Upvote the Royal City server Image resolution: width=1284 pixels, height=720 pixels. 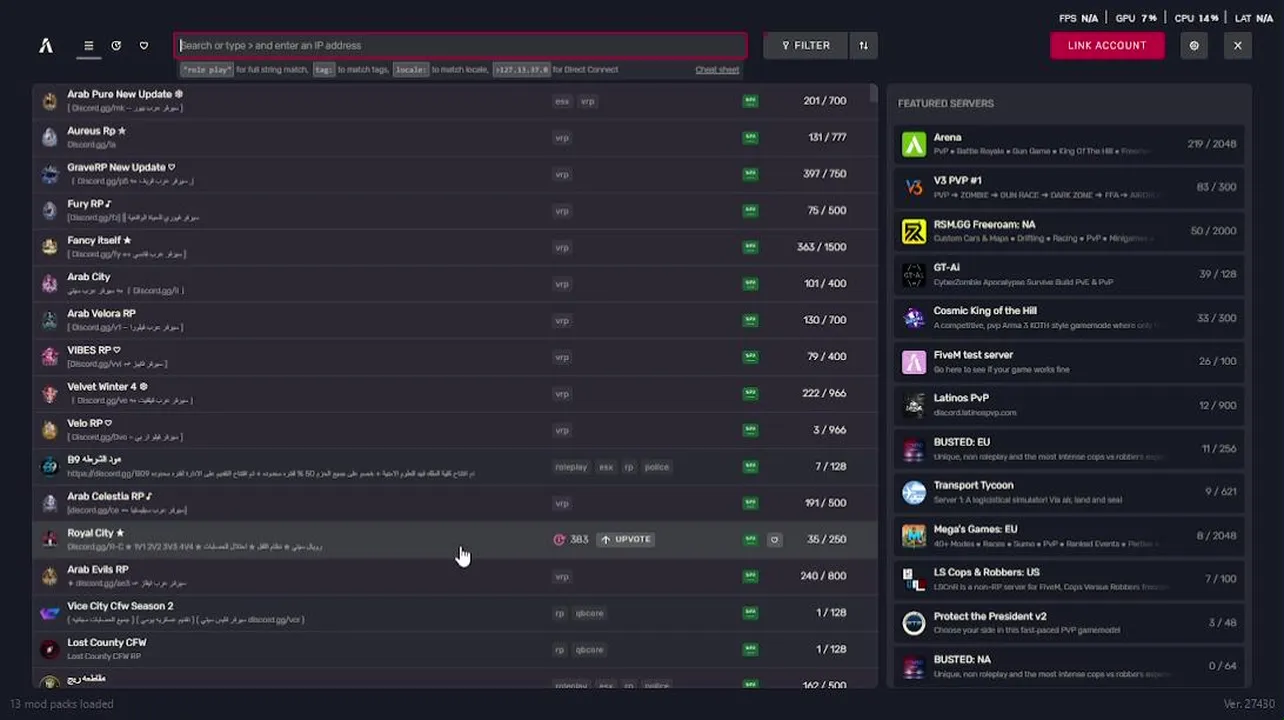click(x=625, y=539)
